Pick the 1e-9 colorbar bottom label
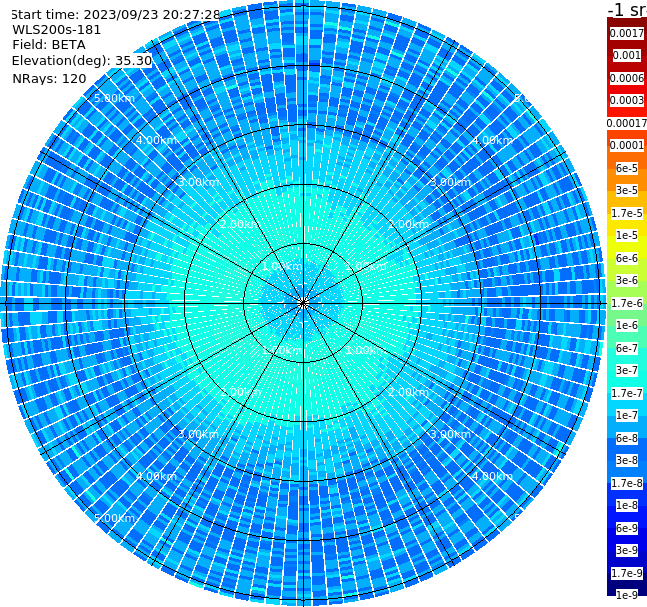Viewport: 647px width, 607px height. coord(627,595)
